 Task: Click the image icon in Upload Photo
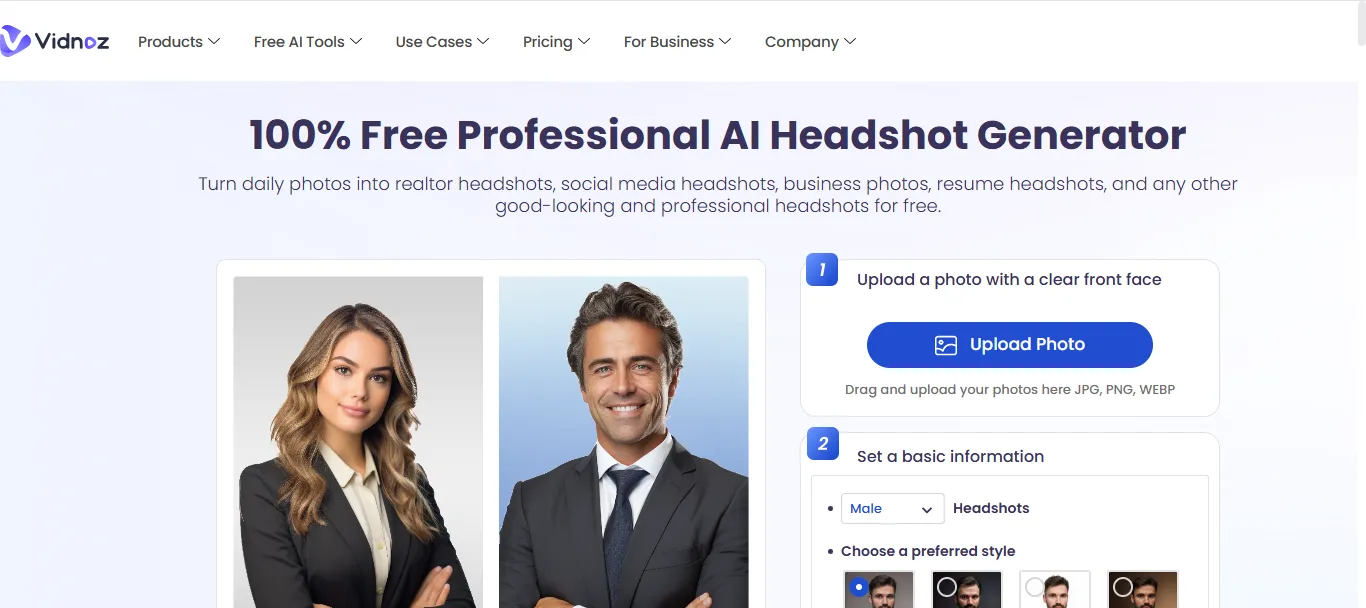[x=946, y=345]
